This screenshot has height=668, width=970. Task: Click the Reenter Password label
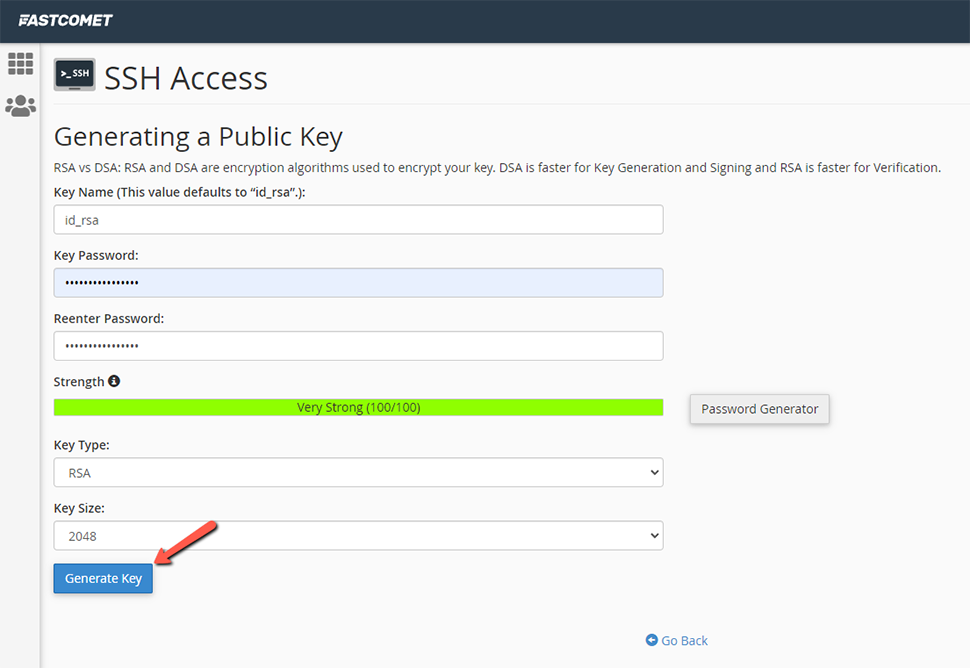(109, 319)
